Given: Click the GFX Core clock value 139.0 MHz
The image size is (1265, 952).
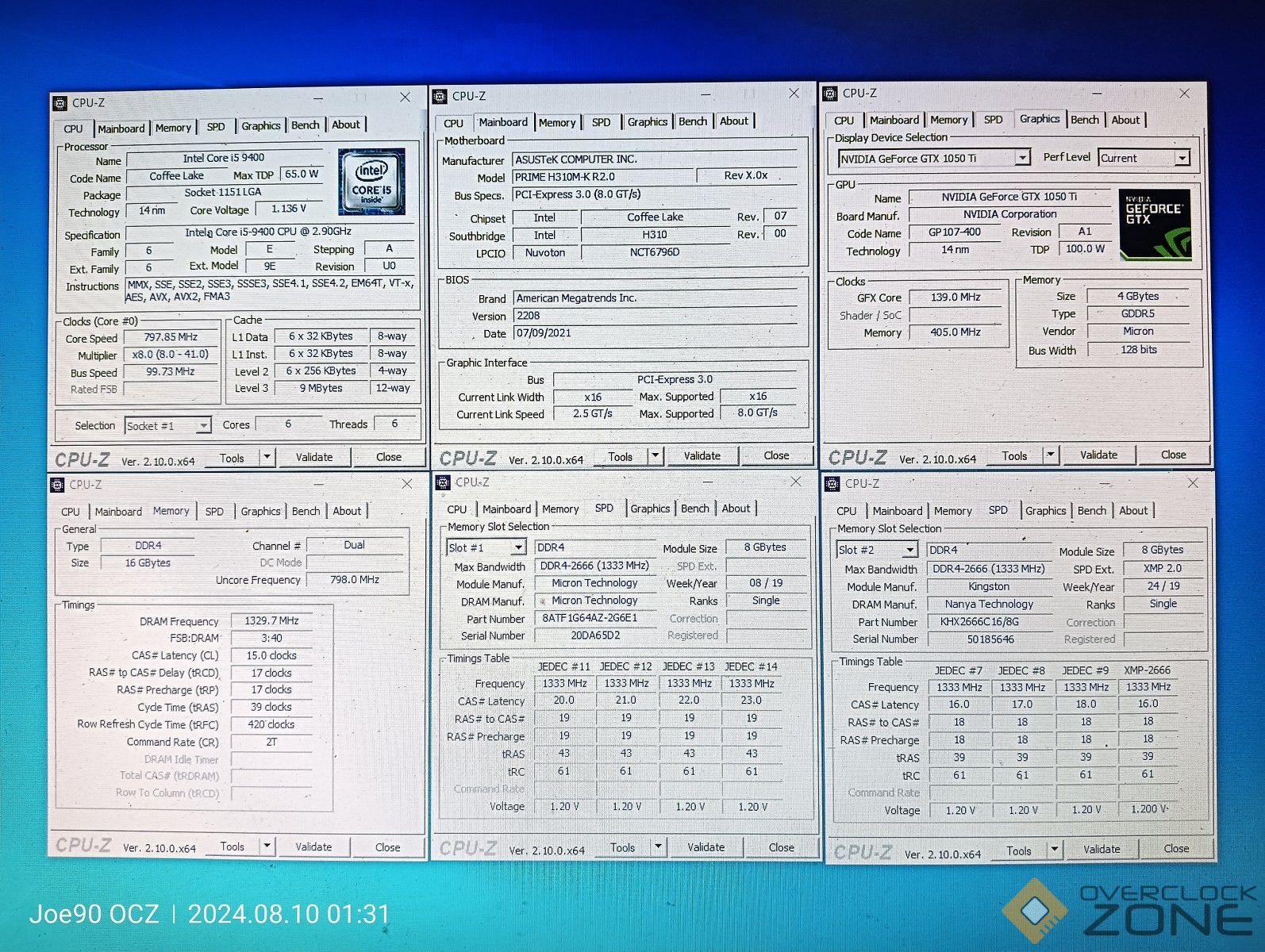Looking at the screenshot, I should (x=956, y=297).
